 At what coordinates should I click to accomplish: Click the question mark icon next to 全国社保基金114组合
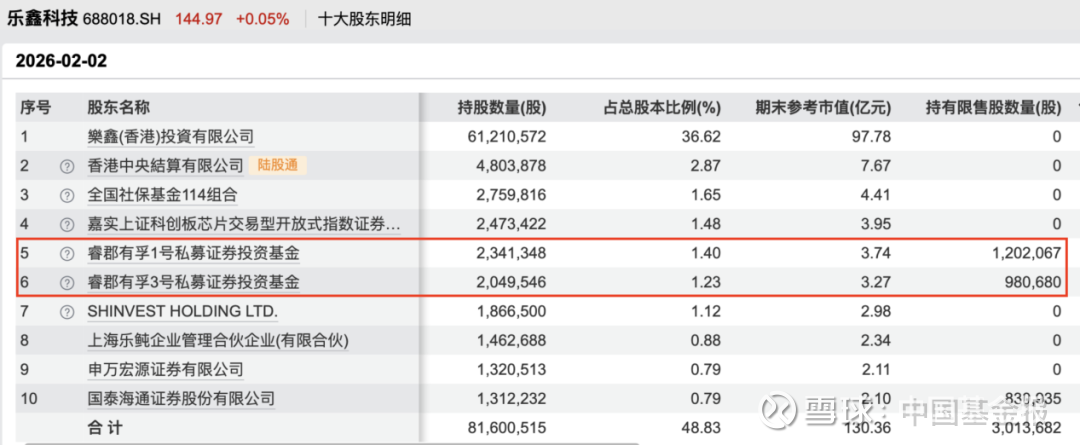[67, 195]
